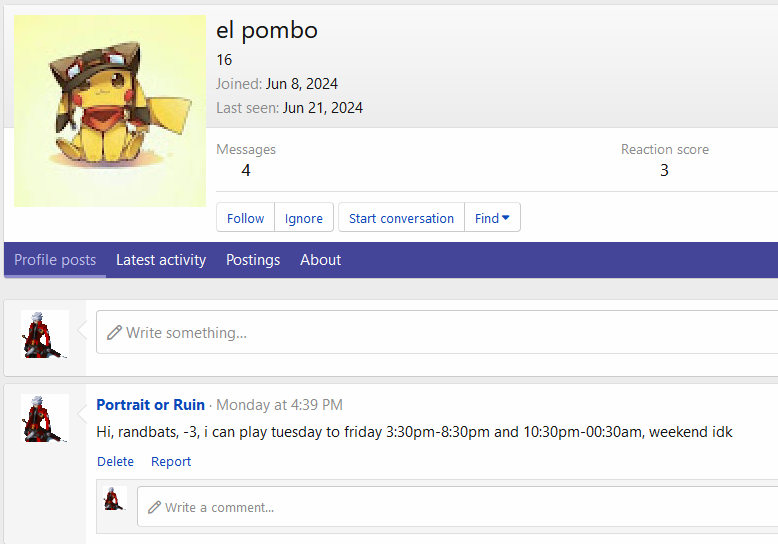Click the small avatar beside comment box
Image resolution: width=778 pixels, height=544 pixels.
tap(114, 499)
